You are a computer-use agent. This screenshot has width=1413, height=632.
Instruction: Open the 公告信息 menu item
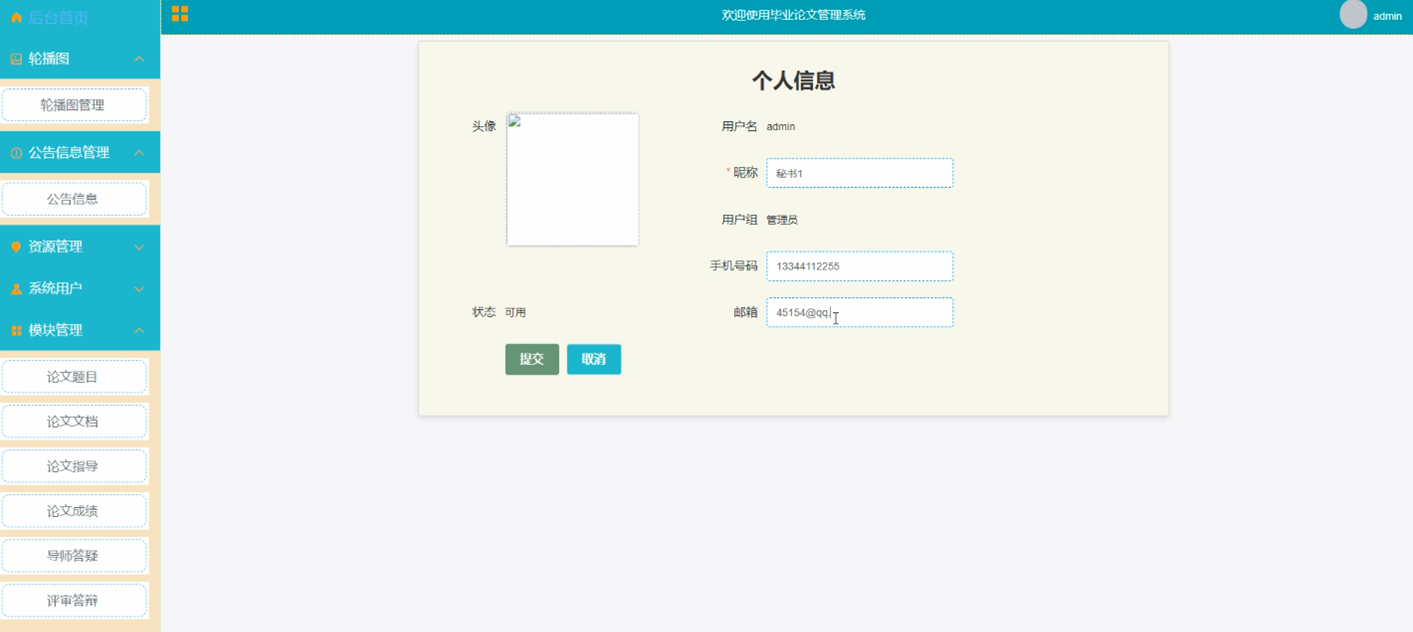(x=74, y=199)
